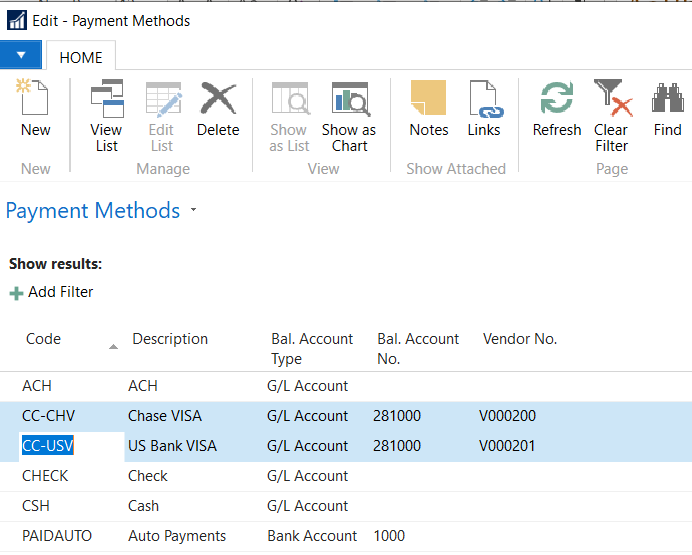Clear Filter using the ribbon icon
692x555 pixels.
click(611, 101)
